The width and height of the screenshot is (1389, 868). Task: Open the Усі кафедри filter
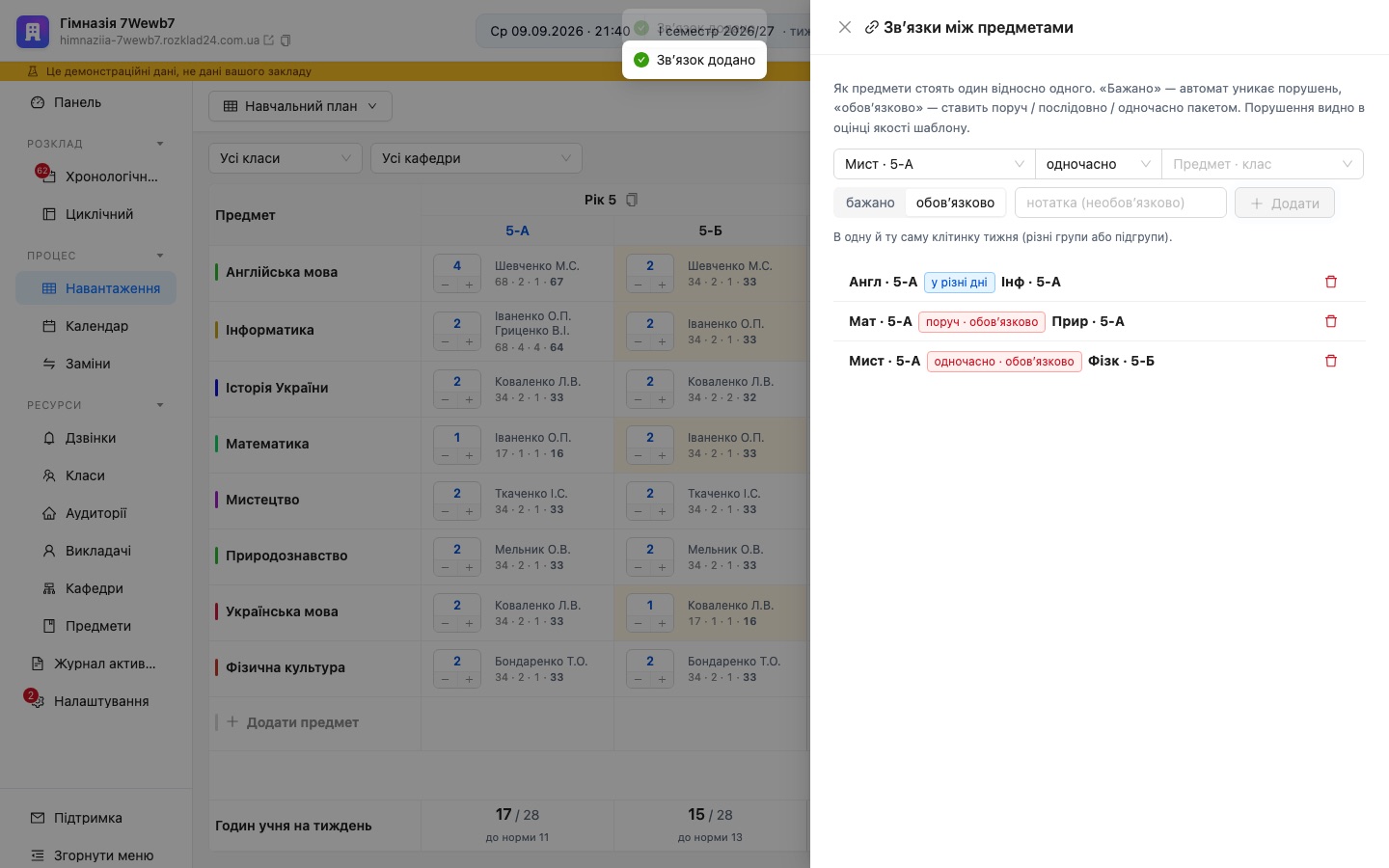(x=477, y=158)
